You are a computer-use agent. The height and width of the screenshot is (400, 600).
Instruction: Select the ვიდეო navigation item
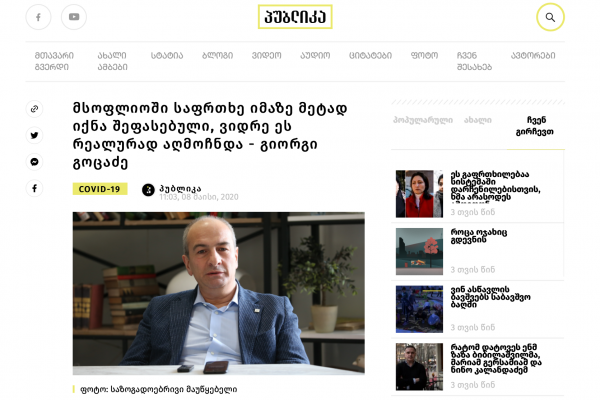266,56
